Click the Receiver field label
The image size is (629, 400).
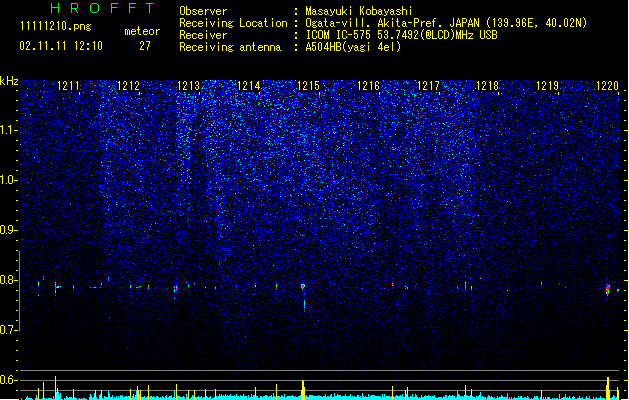tap(203, 35)
